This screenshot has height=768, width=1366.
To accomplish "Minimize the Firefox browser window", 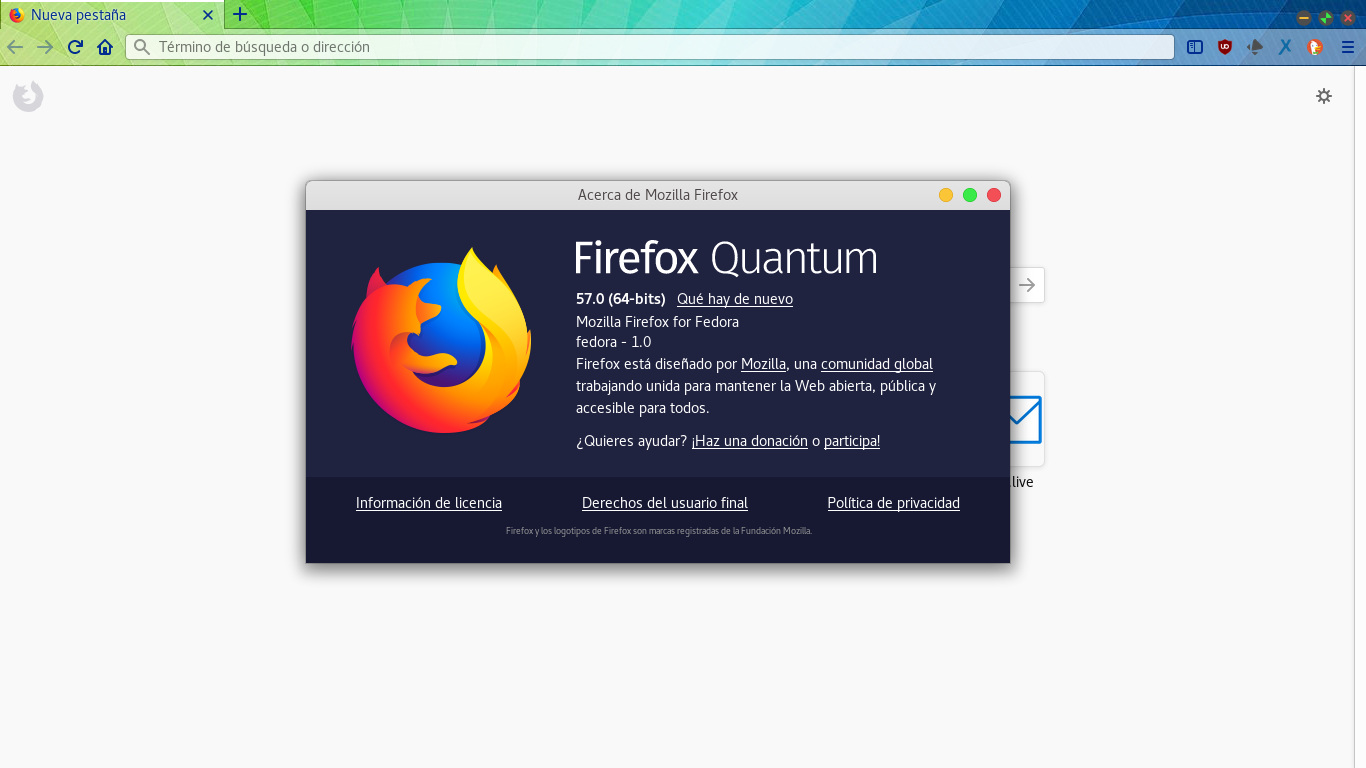I will tap(1304, 17).
